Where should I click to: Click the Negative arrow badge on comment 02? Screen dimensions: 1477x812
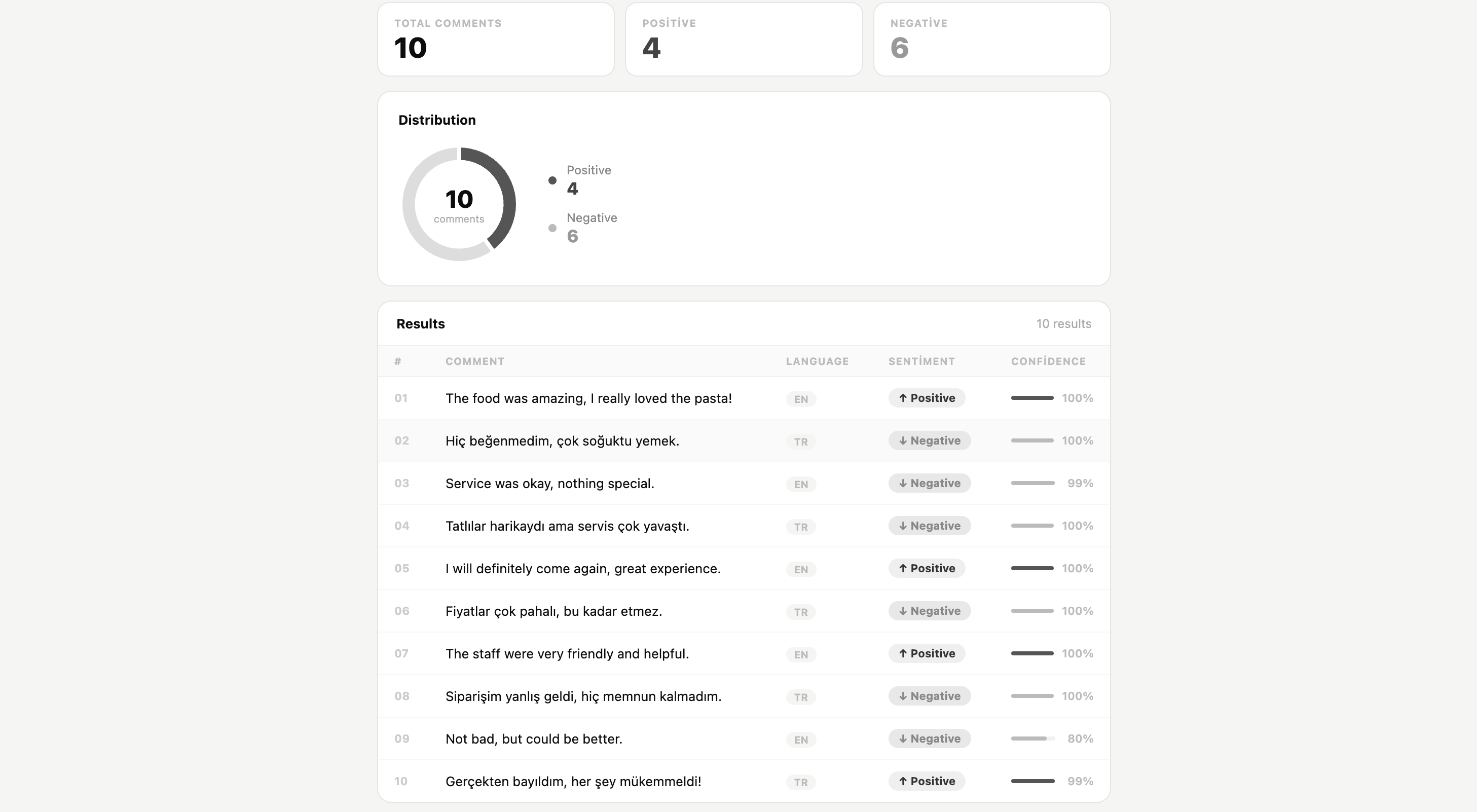click(x=929, y=440)
